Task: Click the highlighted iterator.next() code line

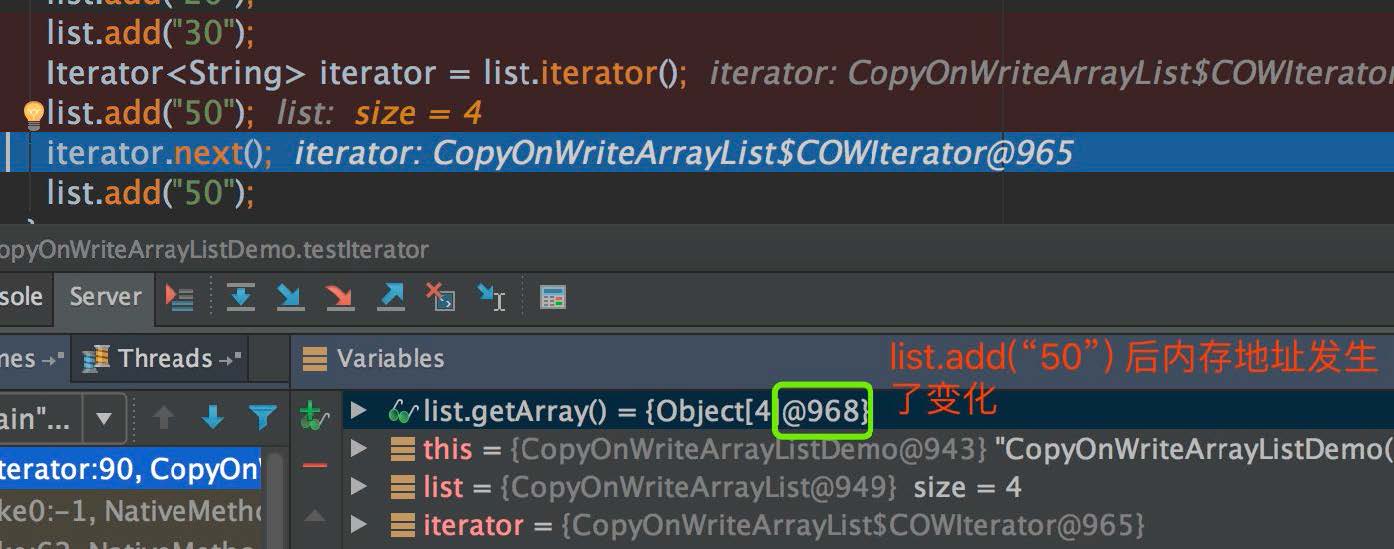Action: pyautogui.click(x=697, y=153)
